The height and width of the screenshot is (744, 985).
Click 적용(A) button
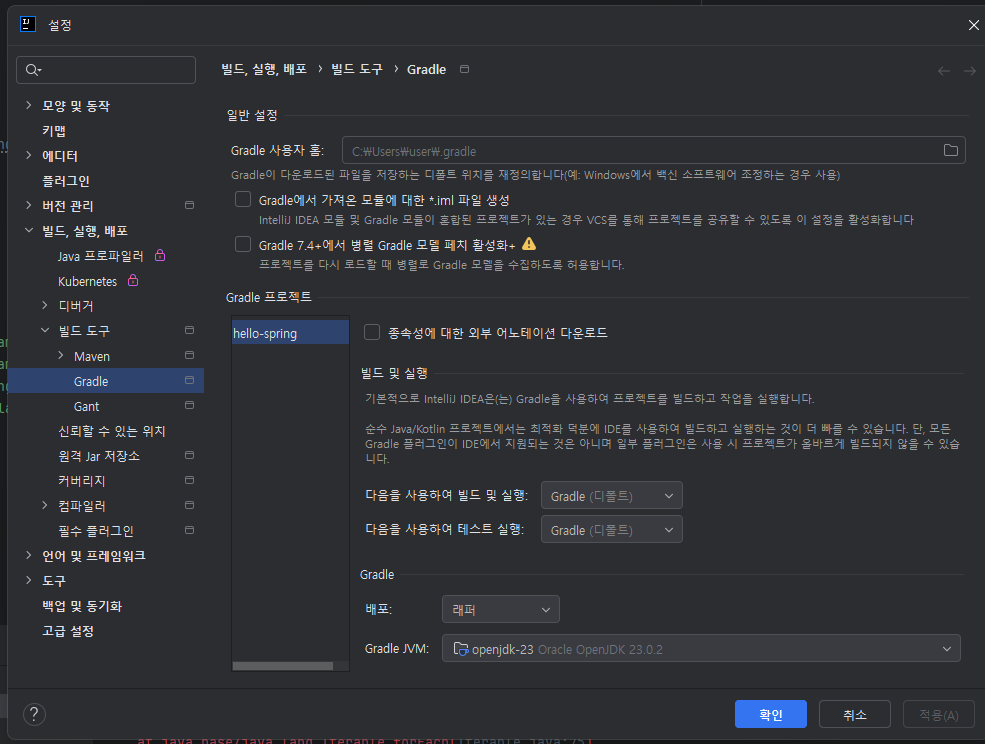pos(939,714)
